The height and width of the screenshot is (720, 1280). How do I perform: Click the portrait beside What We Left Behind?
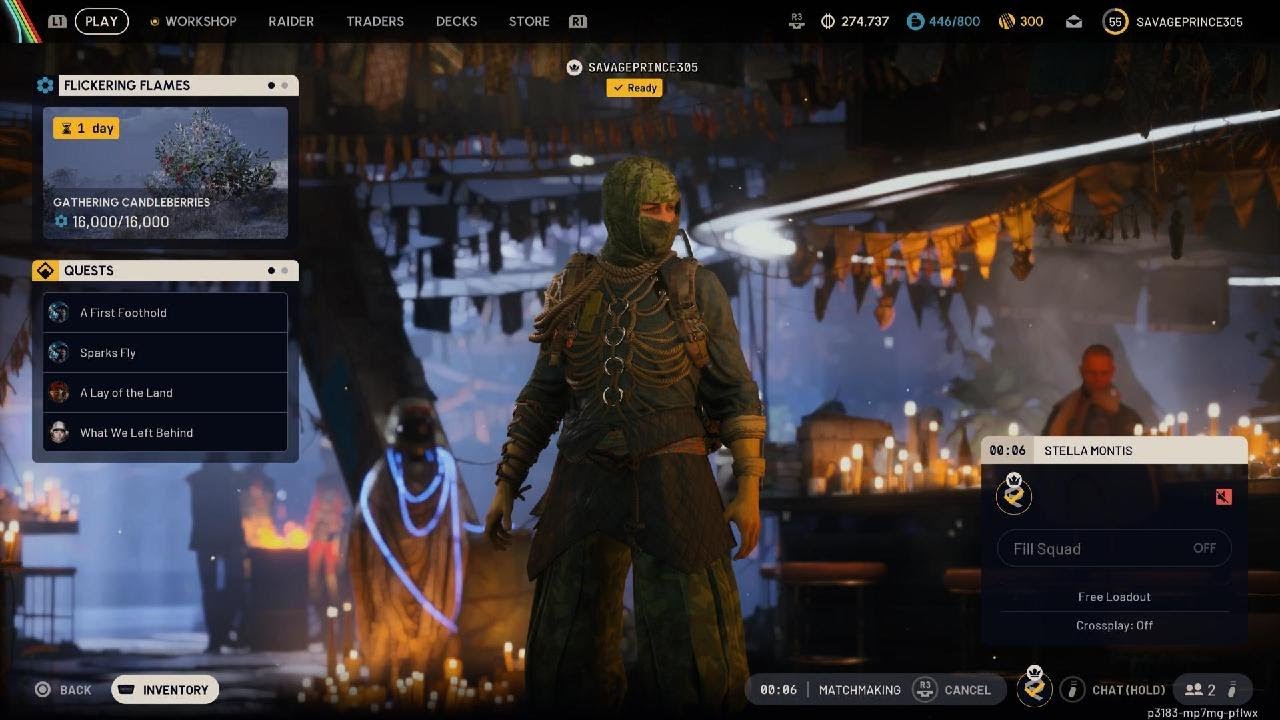point(59,433)
